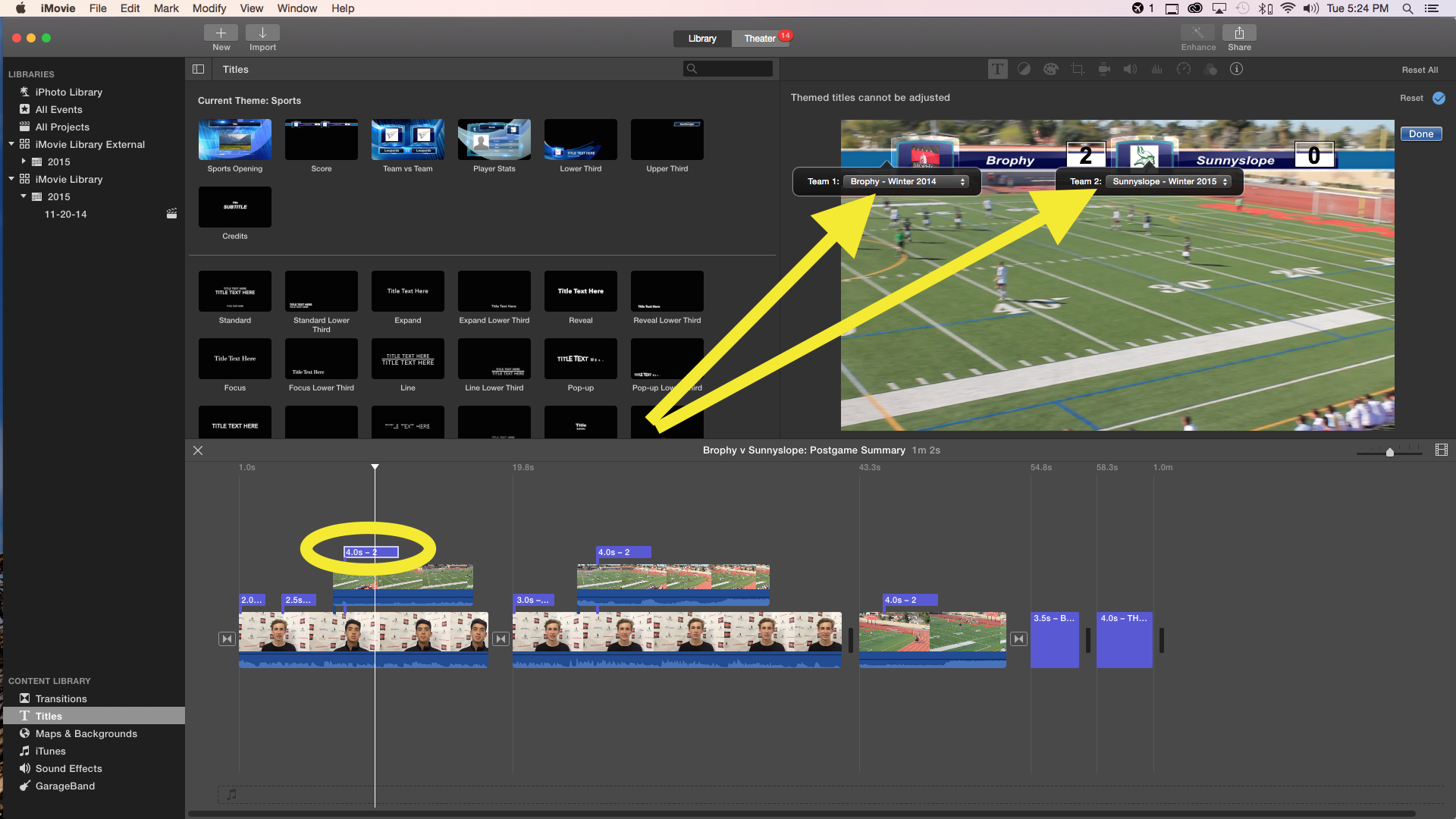Viewport: 1456px width, 819px height.
Task: Click the audio waveform icon in toolbar
Action: pyautogui.click(x=1157, y=69)
